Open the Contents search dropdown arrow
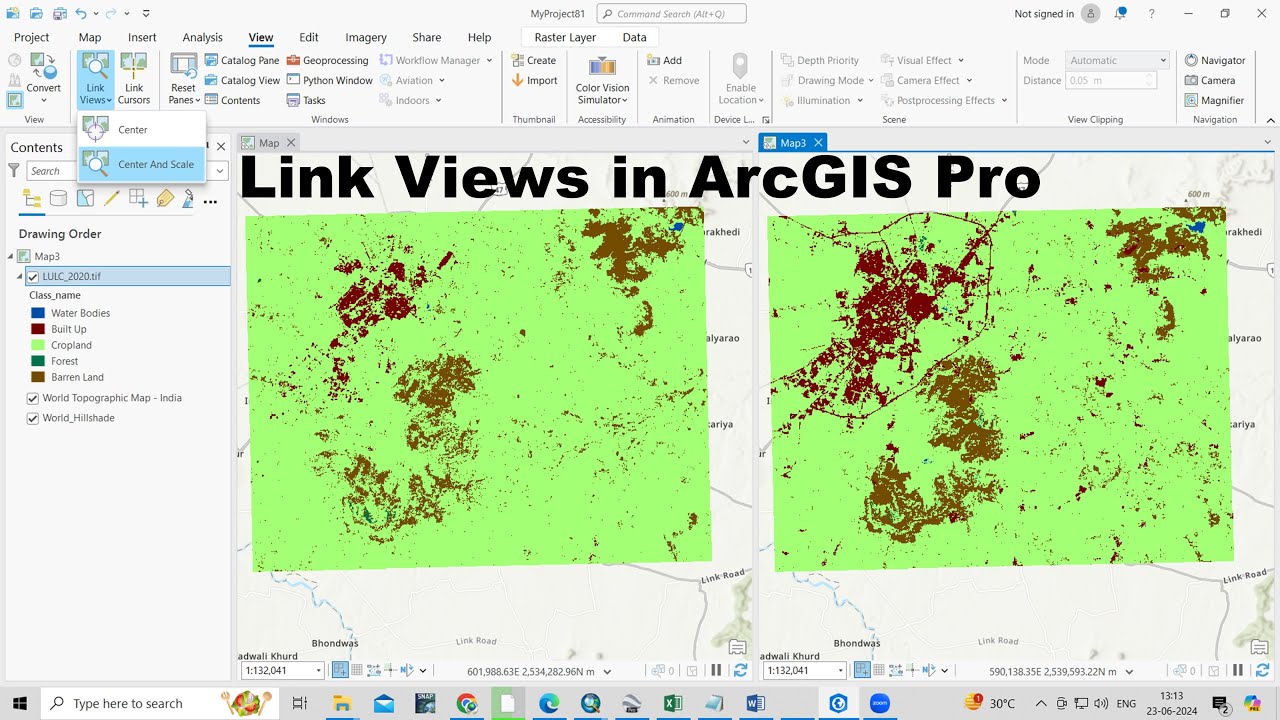The height and width of the screenshot is (720, 1280). (220, 171)
